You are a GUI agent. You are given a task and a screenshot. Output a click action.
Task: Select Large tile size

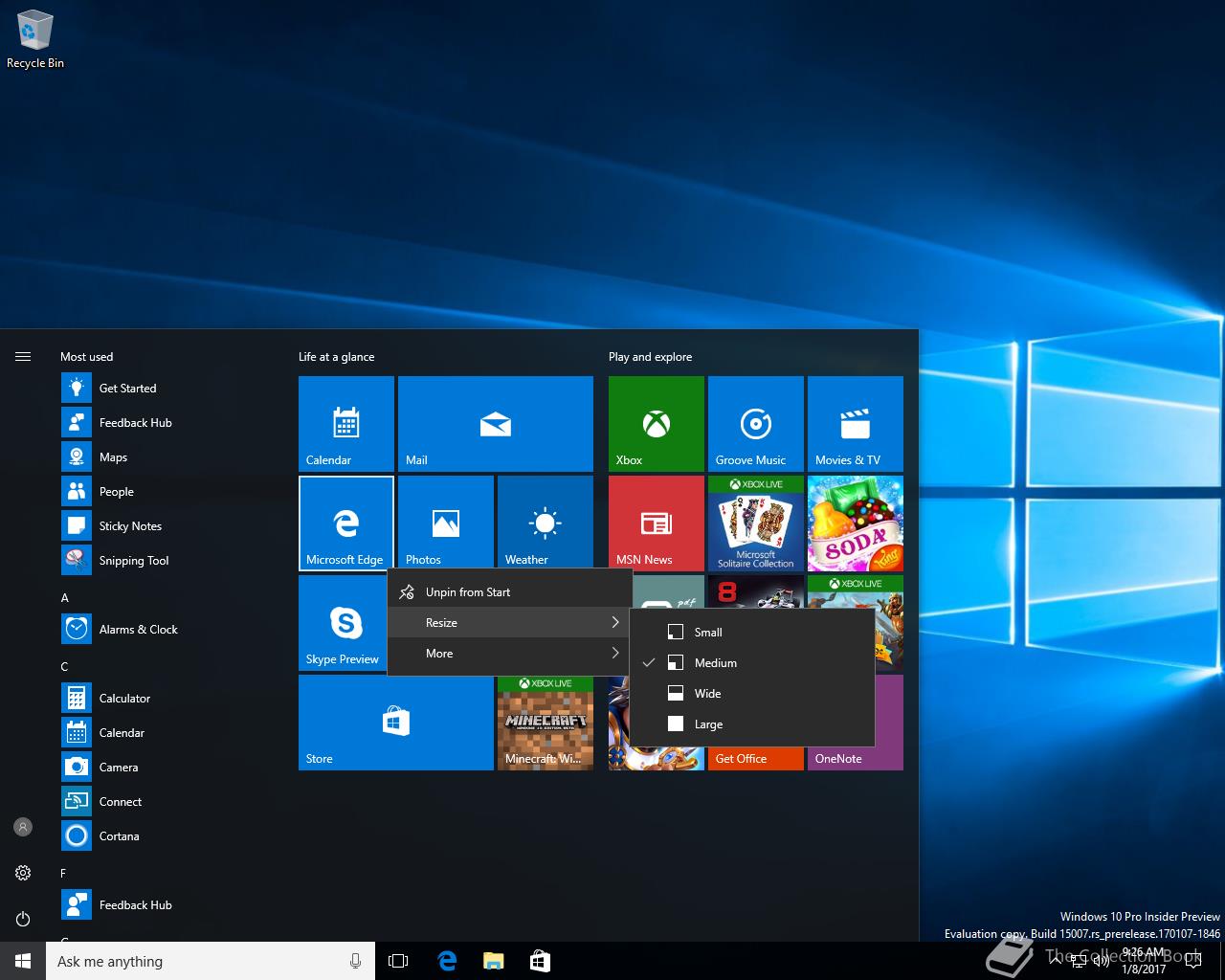click(x=752, y=724)
